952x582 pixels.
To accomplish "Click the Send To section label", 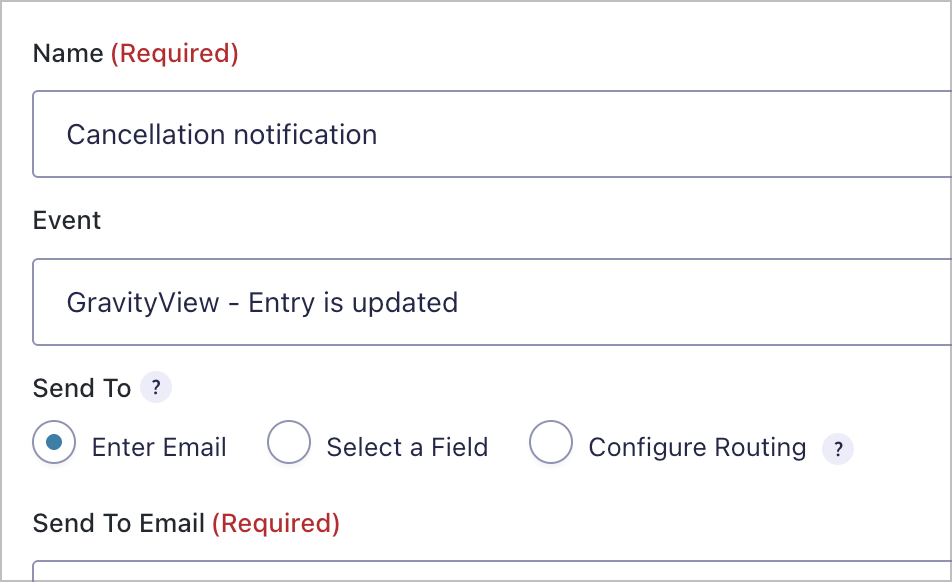I will coord(82,388).
